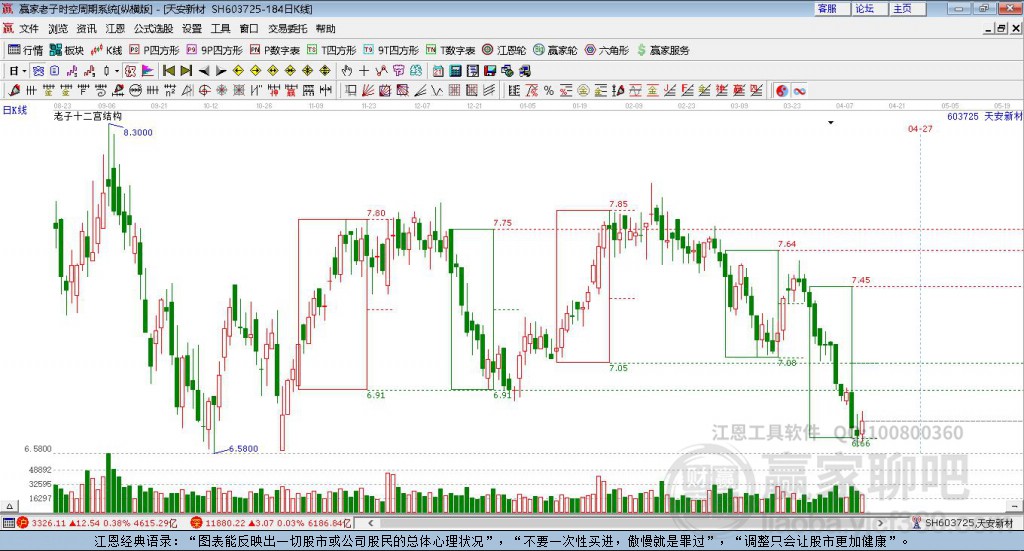Image resolution: width=1024 pixels, height=551 pixels.
Task: Select the hand pan tool
Action: coord(346,71)
